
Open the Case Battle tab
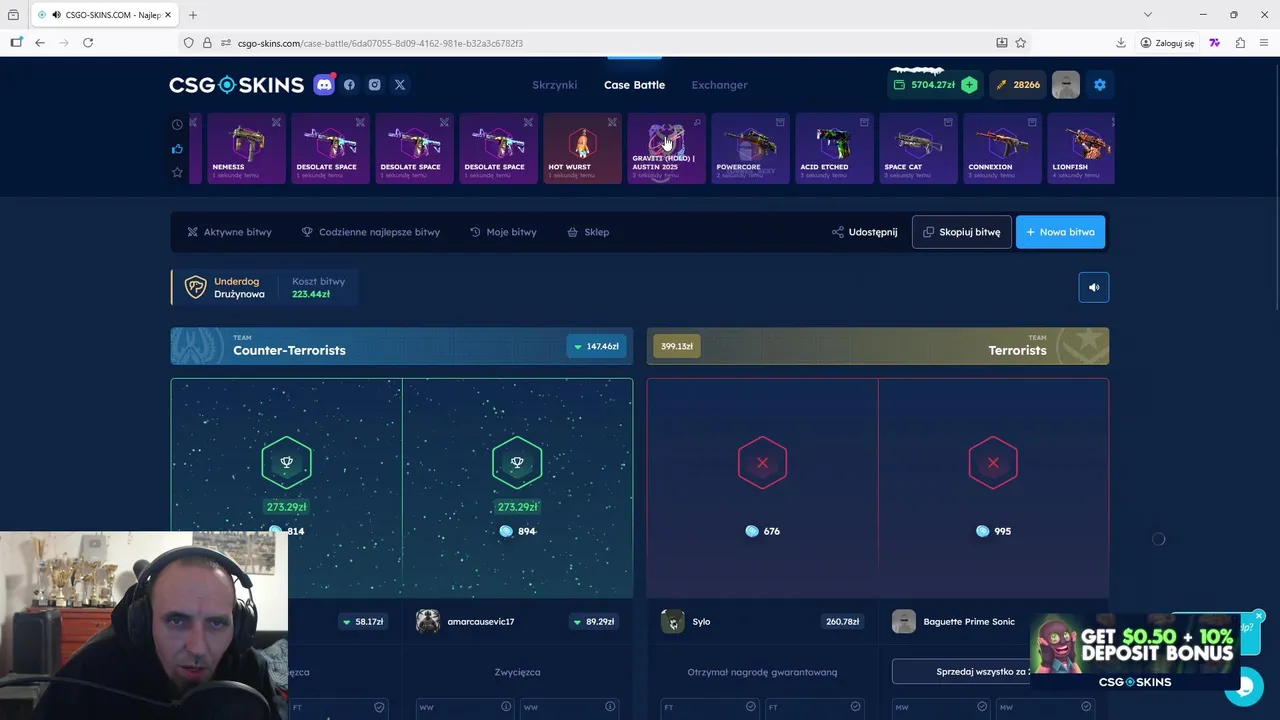[634, 85]
